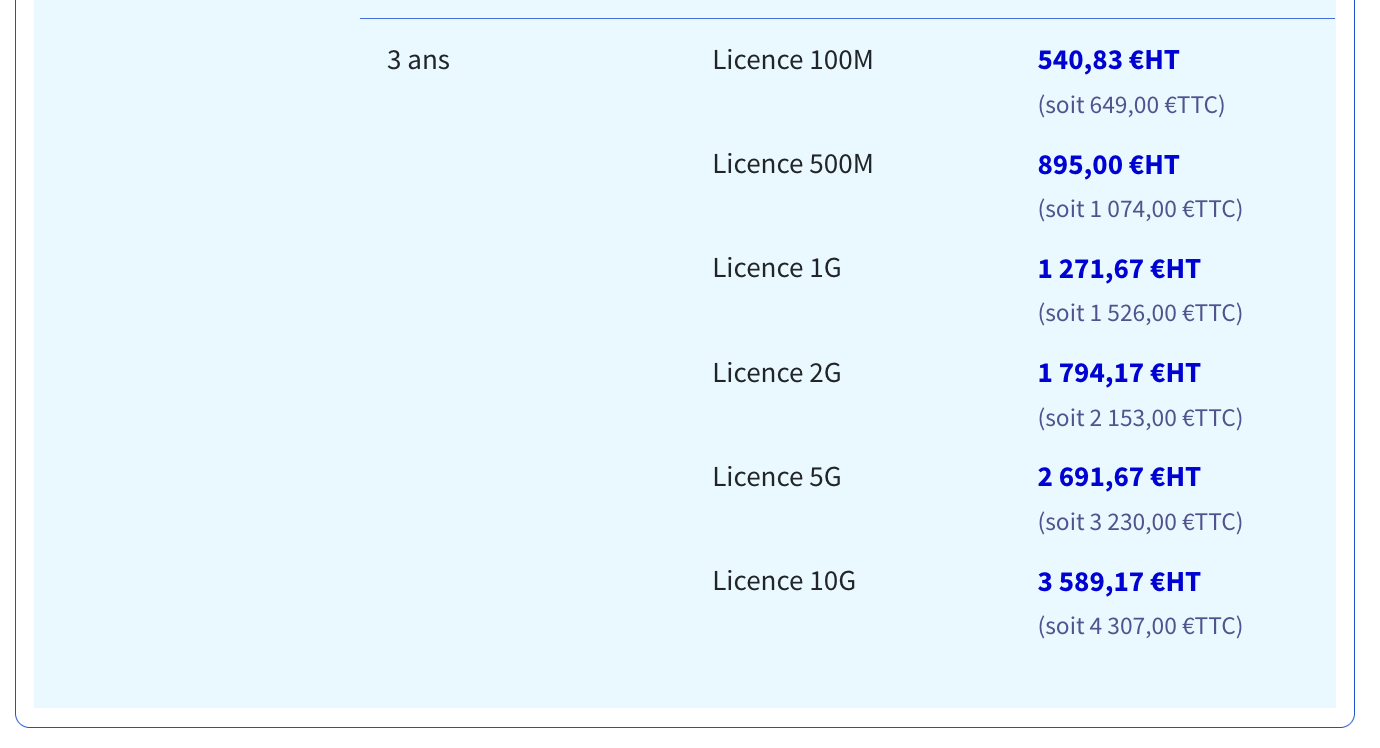Click the '(soit 2 153,00 €TTC)' text
This screenshot has height=748, width=1380.
tap(1140, 417)
